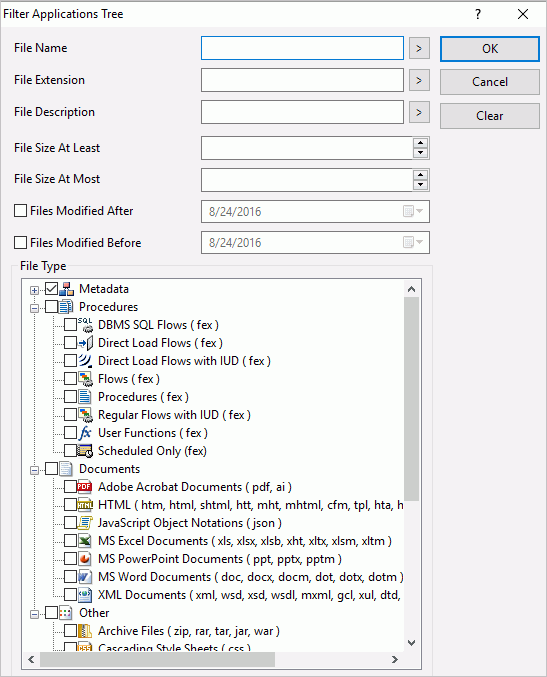
Task: Click the JavaScript Object Notations icon
Action: pos(85,523)
